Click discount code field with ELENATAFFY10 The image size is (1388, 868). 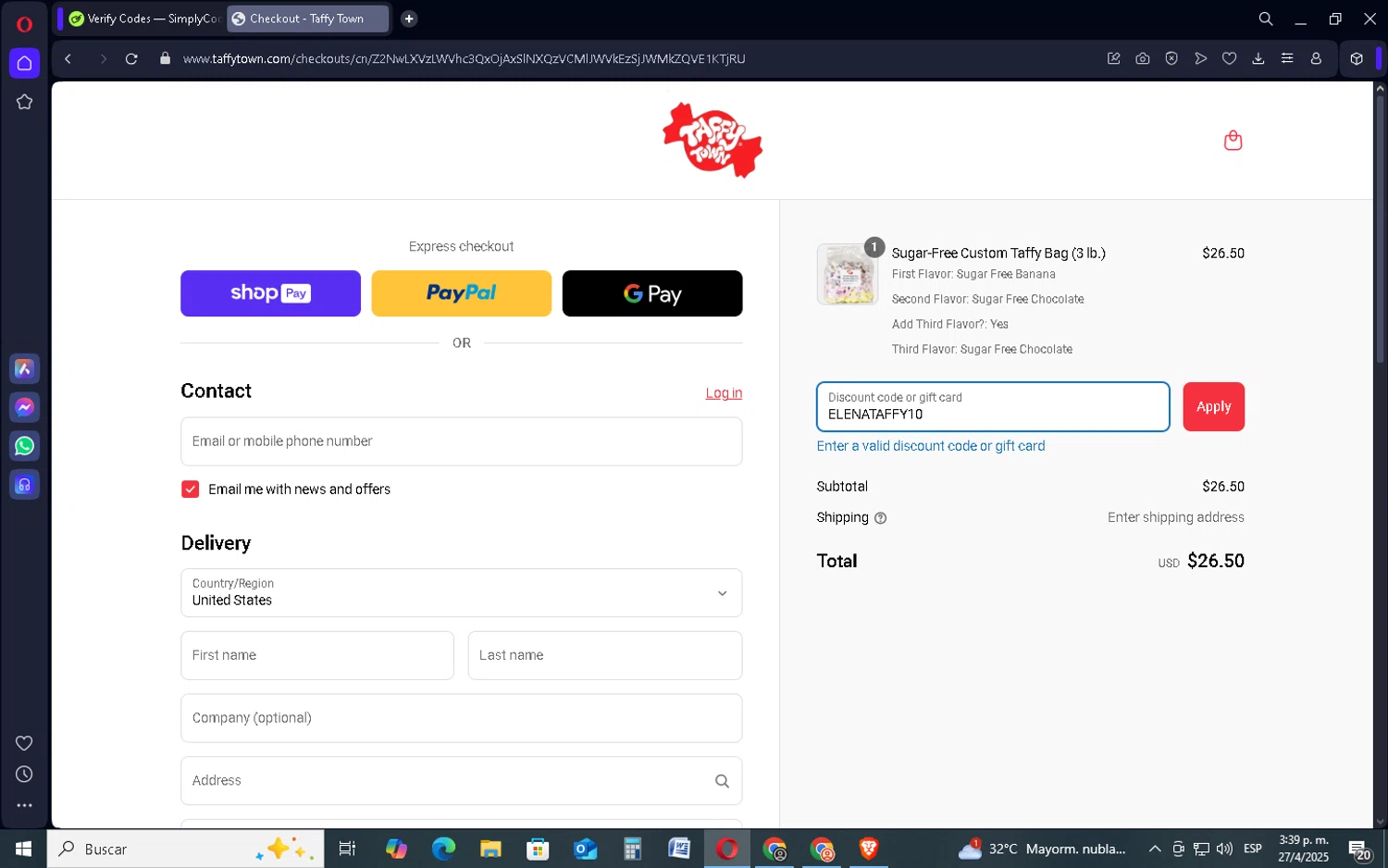point(993,407)
